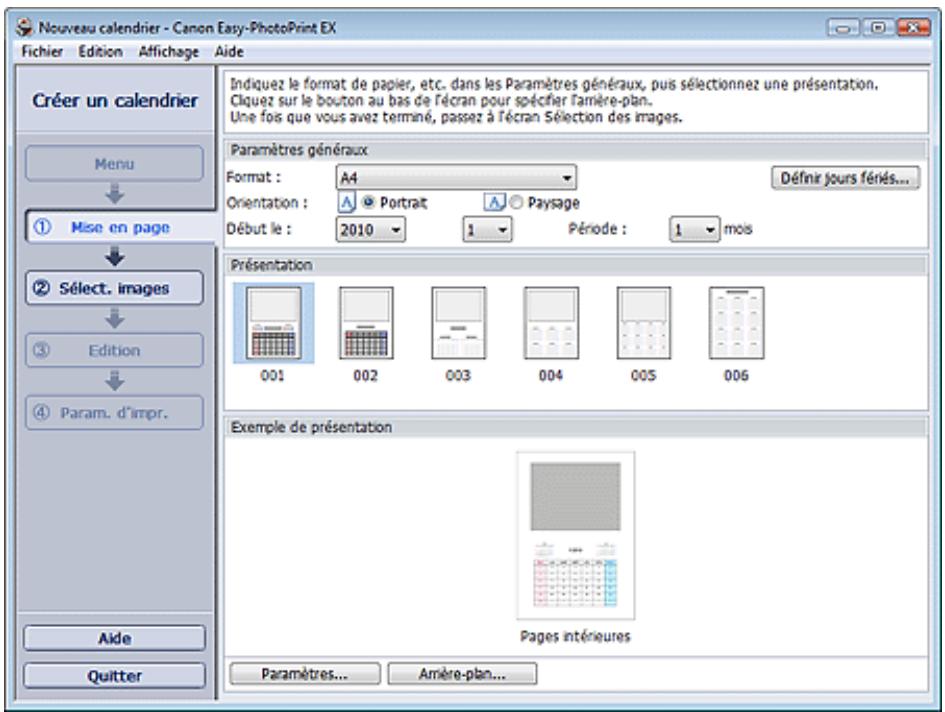Select presentation layout 003
The height and width of the screenshot is (712, 945).
click(459, 323)
